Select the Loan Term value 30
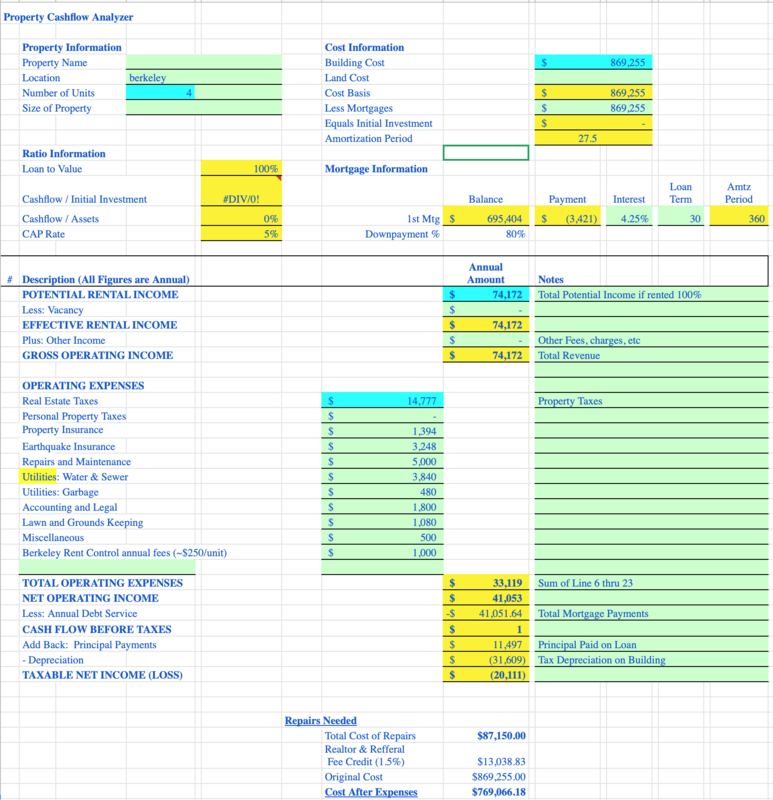Viewport: 773px width, 800px height. pos(681,218)
